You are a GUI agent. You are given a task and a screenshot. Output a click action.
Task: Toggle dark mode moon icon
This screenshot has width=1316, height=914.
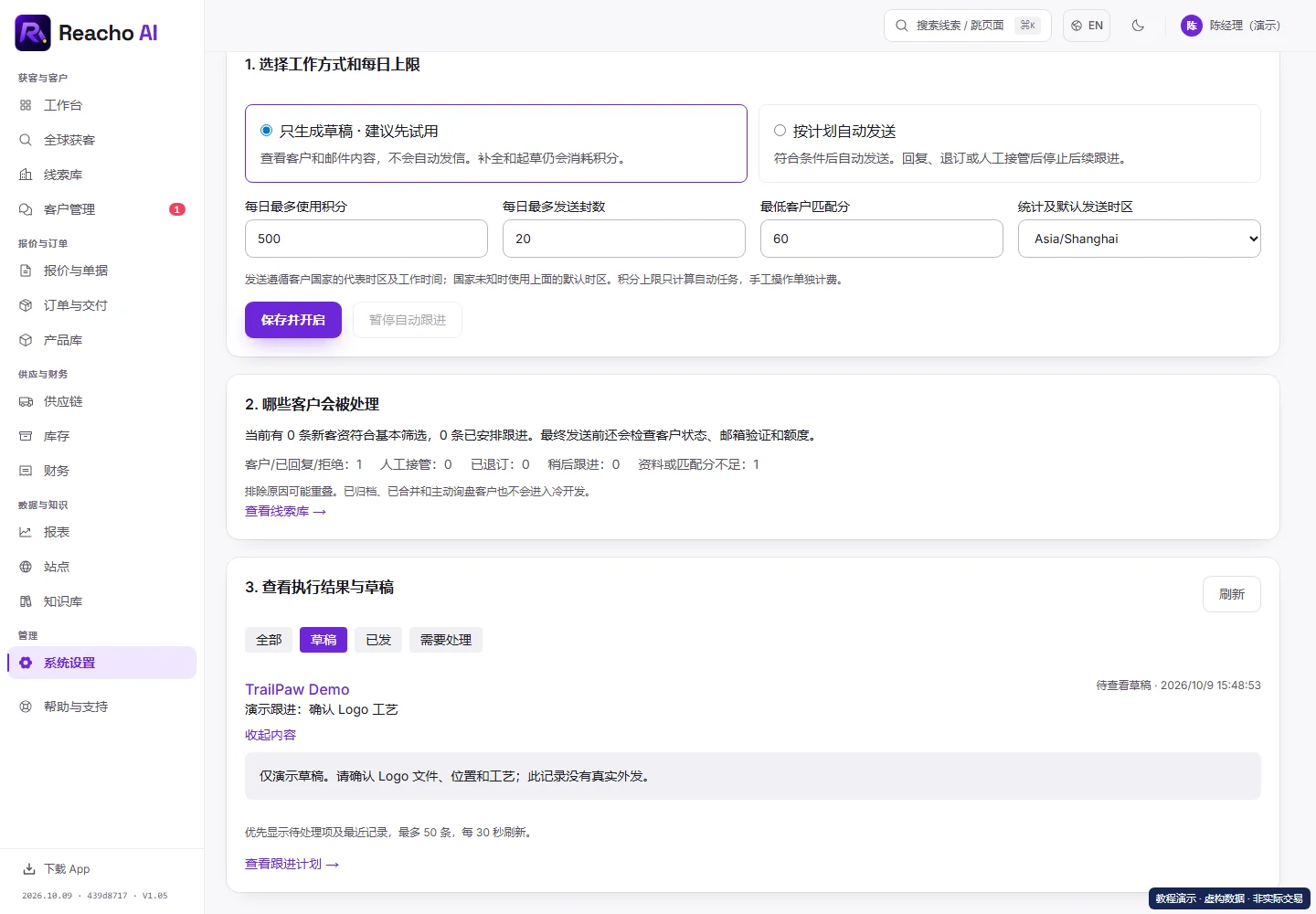coord(1138,26)
